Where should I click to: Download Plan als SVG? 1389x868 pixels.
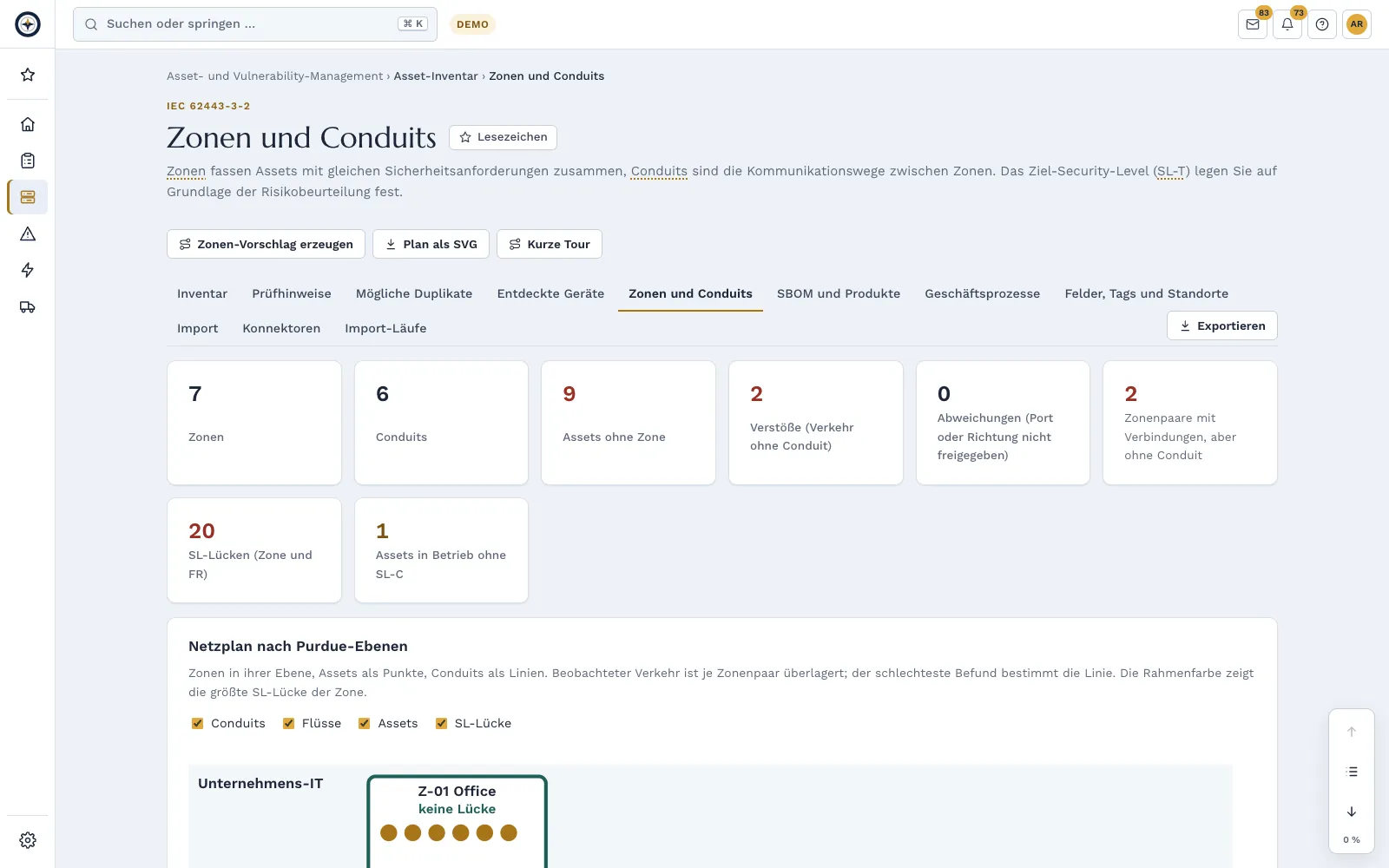click(431, 244)
